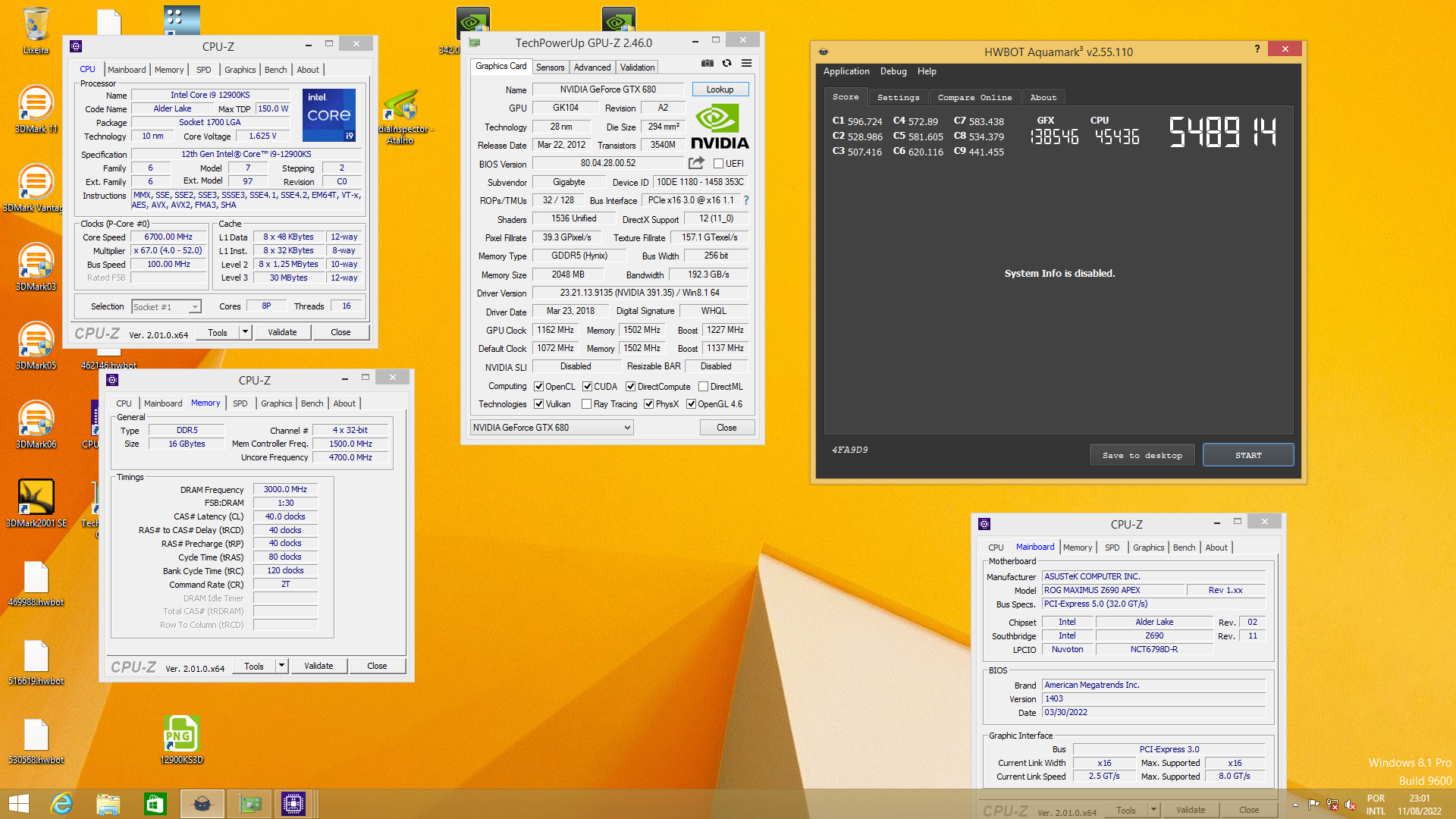
Task: Open Internet Explorer from taskbar
Action: [61, 804]
